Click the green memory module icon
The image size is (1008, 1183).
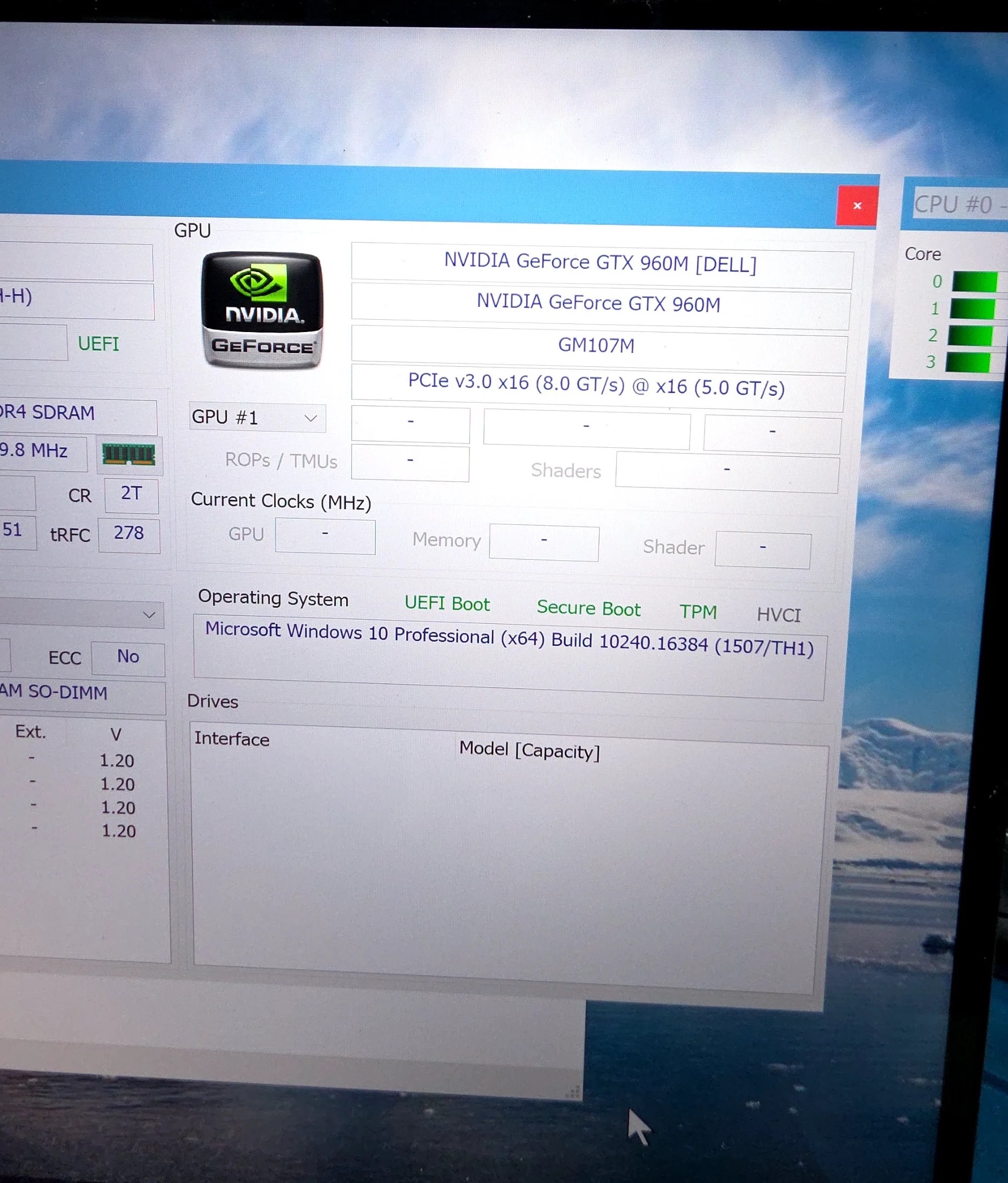[x=129, y=455]
